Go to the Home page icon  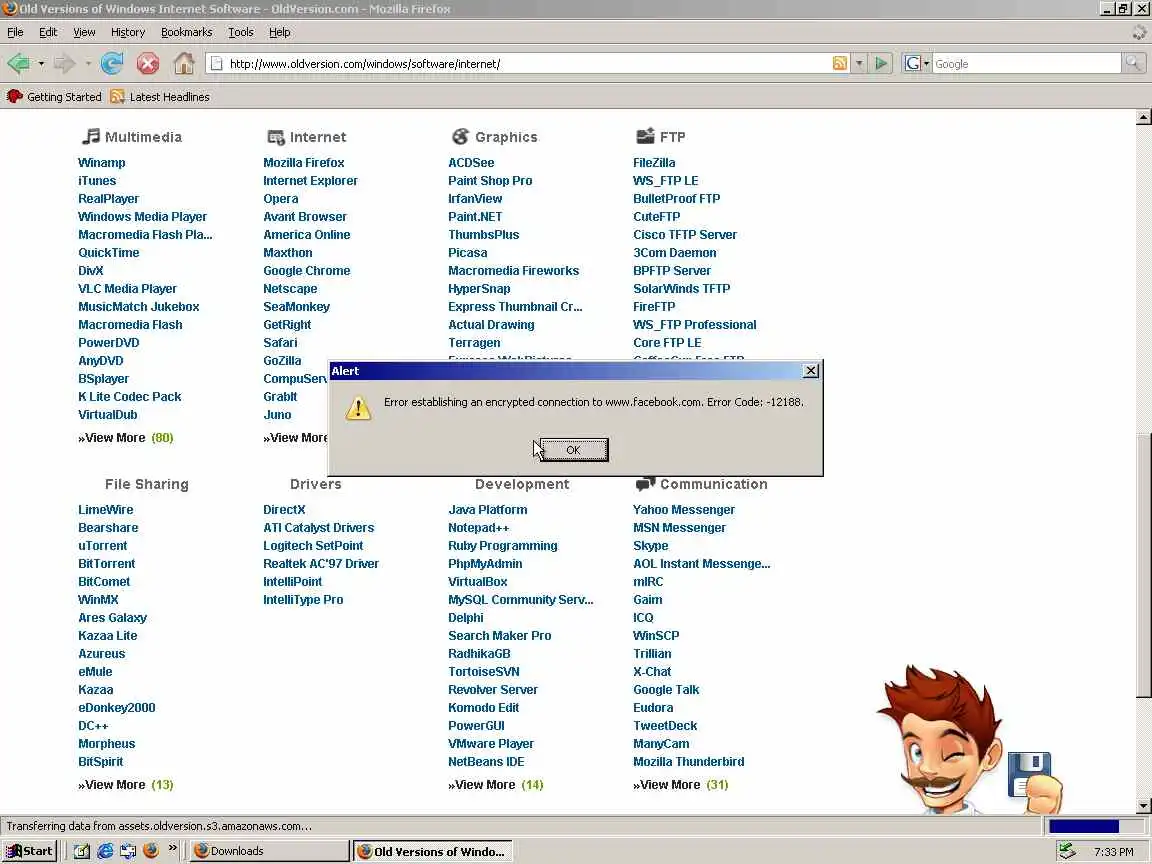(x=184, y=64)
